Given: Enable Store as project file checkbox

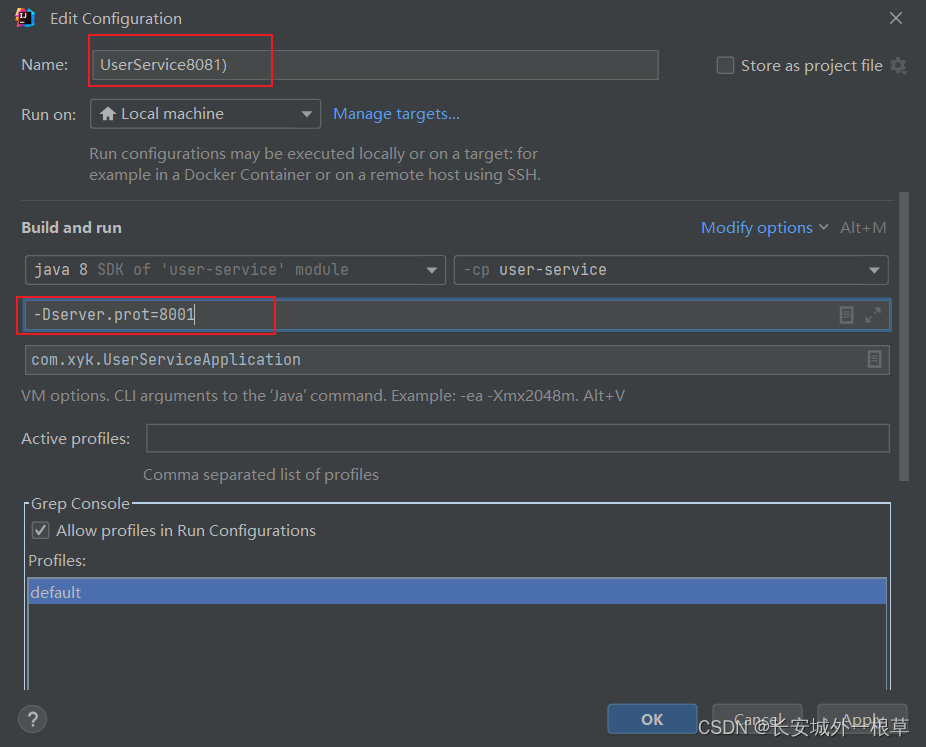Looking at the screenshot, I should 725,65.
